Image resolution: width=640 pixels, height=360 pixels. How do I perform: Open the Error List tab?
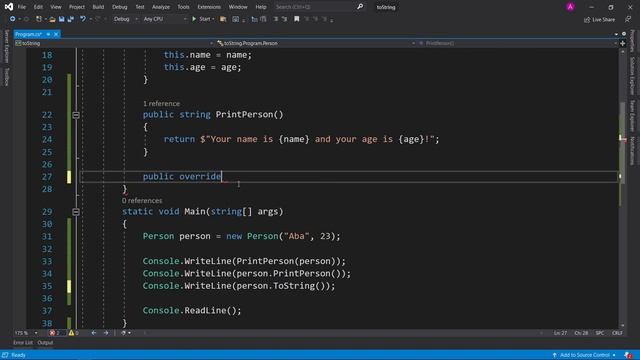23,343
